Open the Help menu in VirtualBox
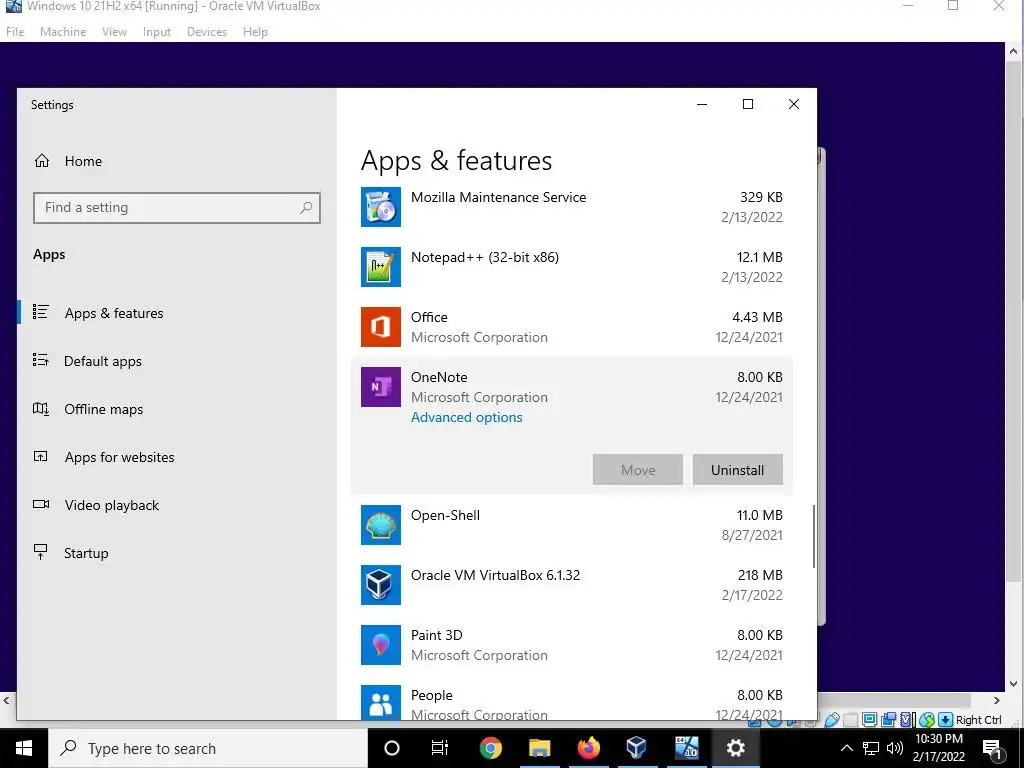Screen dimensions: 1024x768 tap(255, 31)
